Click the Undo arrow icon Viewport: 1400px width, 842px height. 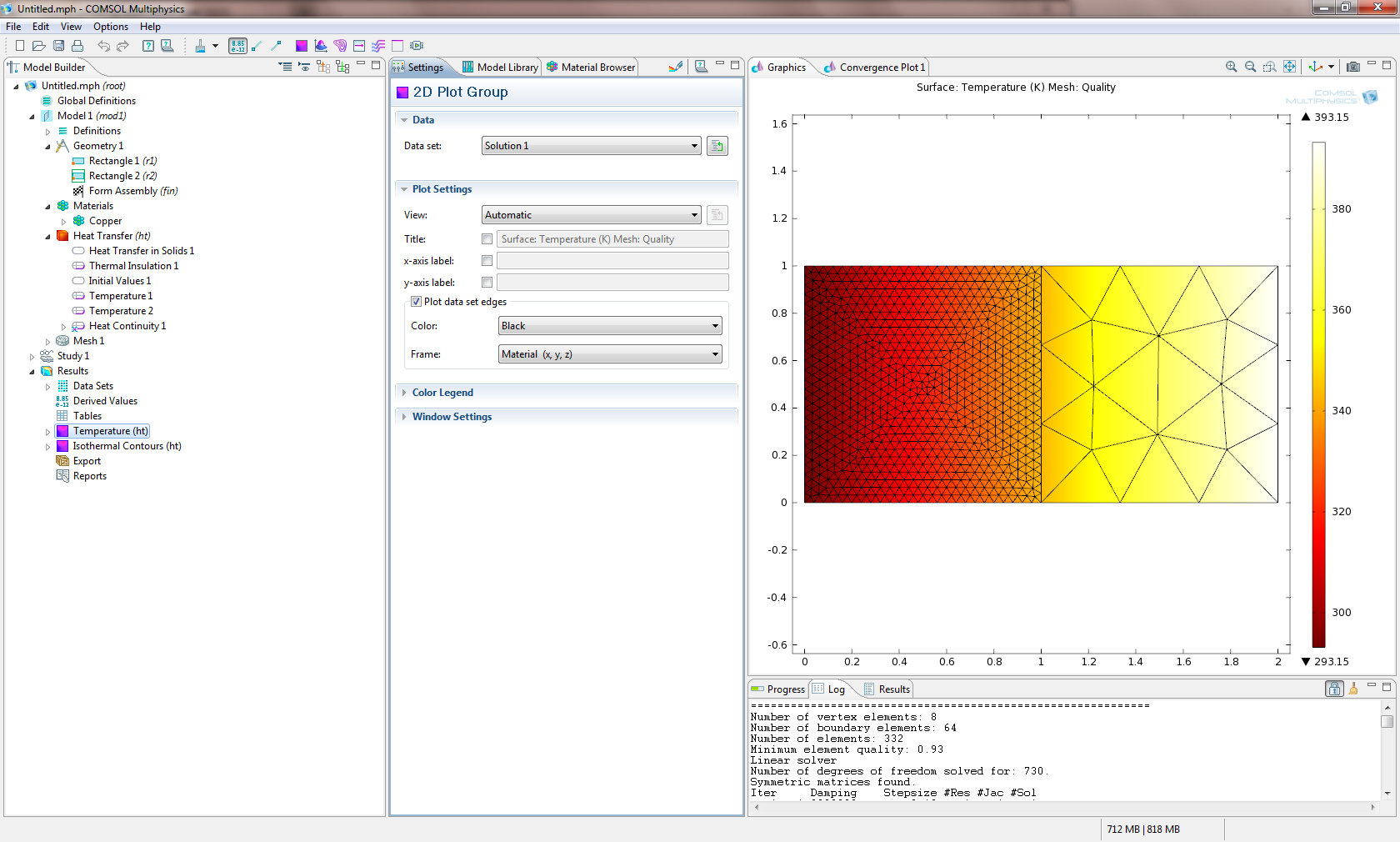103,46
